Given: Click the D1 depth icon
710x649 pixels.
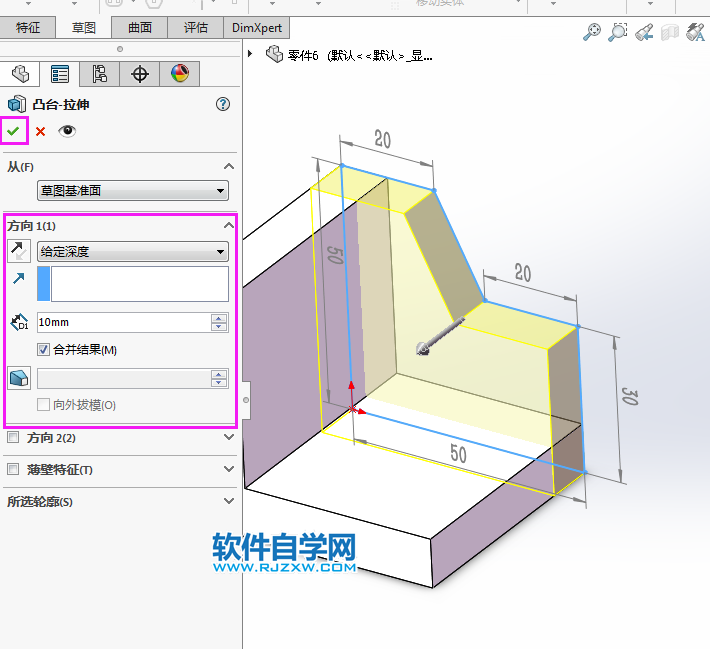Looking at the screenshot, I should pyautogui.click(x=19, y=322).
